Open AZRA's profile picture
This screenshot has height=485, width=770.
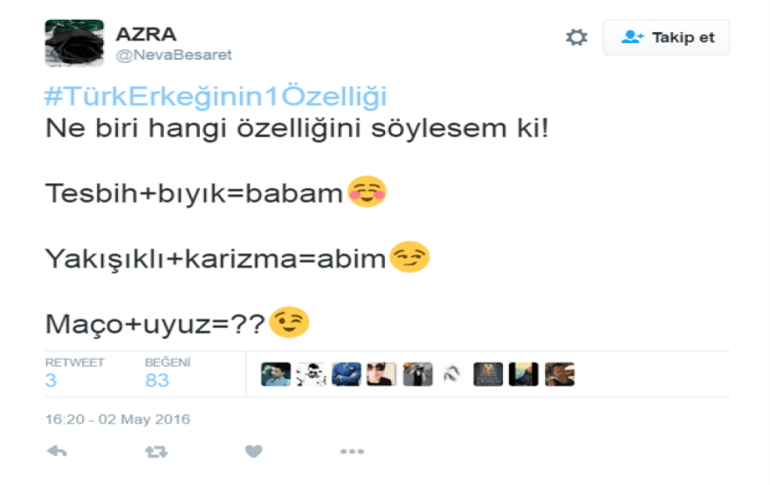tap(75, 43)
